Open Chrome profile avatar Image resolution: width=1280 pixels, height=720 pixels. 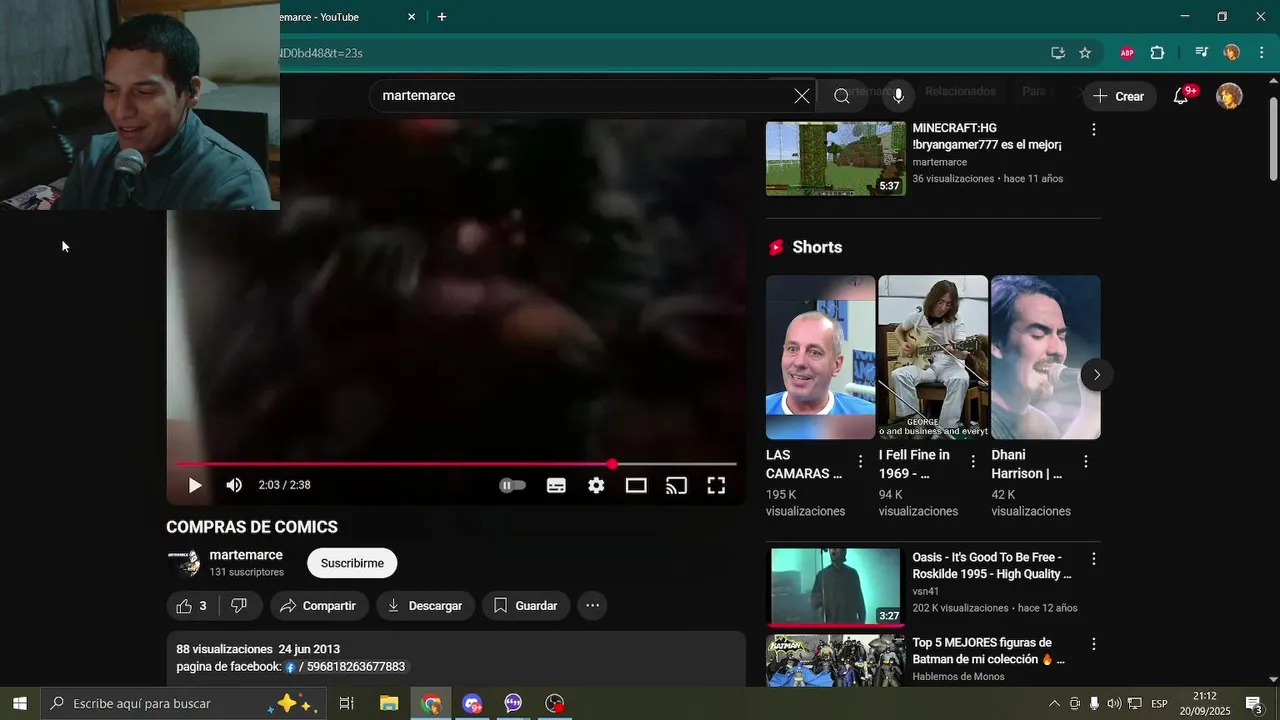pos(1232,53)
